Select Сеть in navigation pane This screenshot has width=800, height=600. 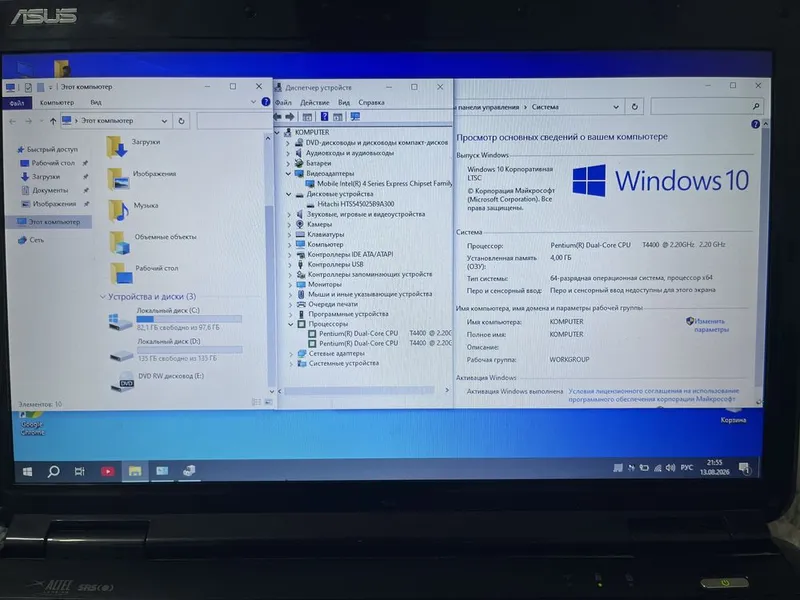pos(31,240)
